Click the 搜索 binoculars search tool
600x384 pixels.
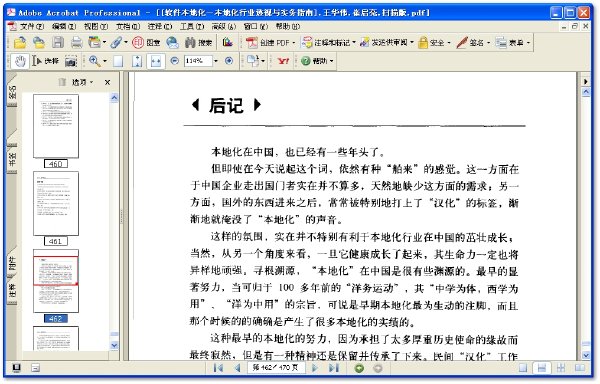tap(198, 42)
